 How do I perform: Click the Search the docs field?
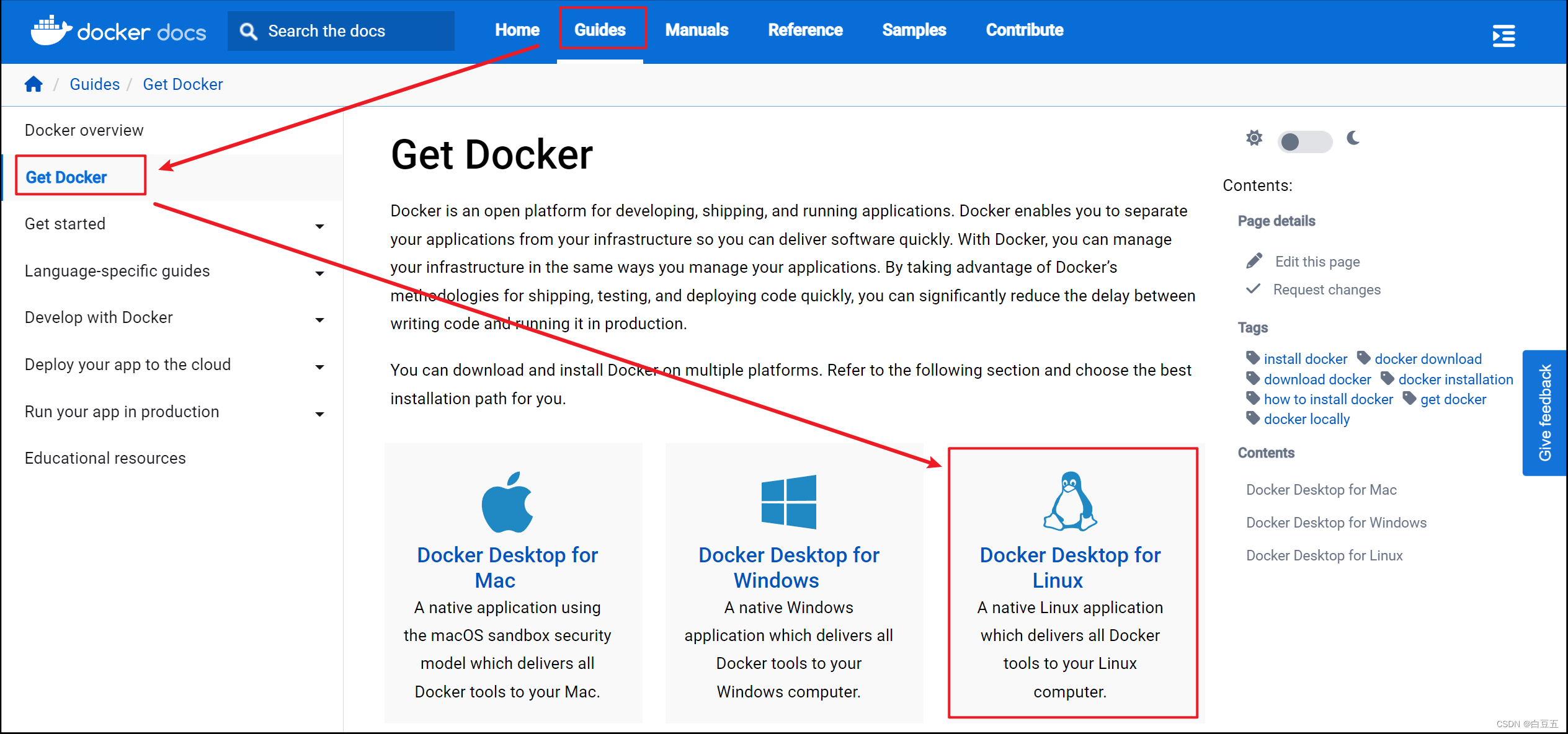coord(341,31)
